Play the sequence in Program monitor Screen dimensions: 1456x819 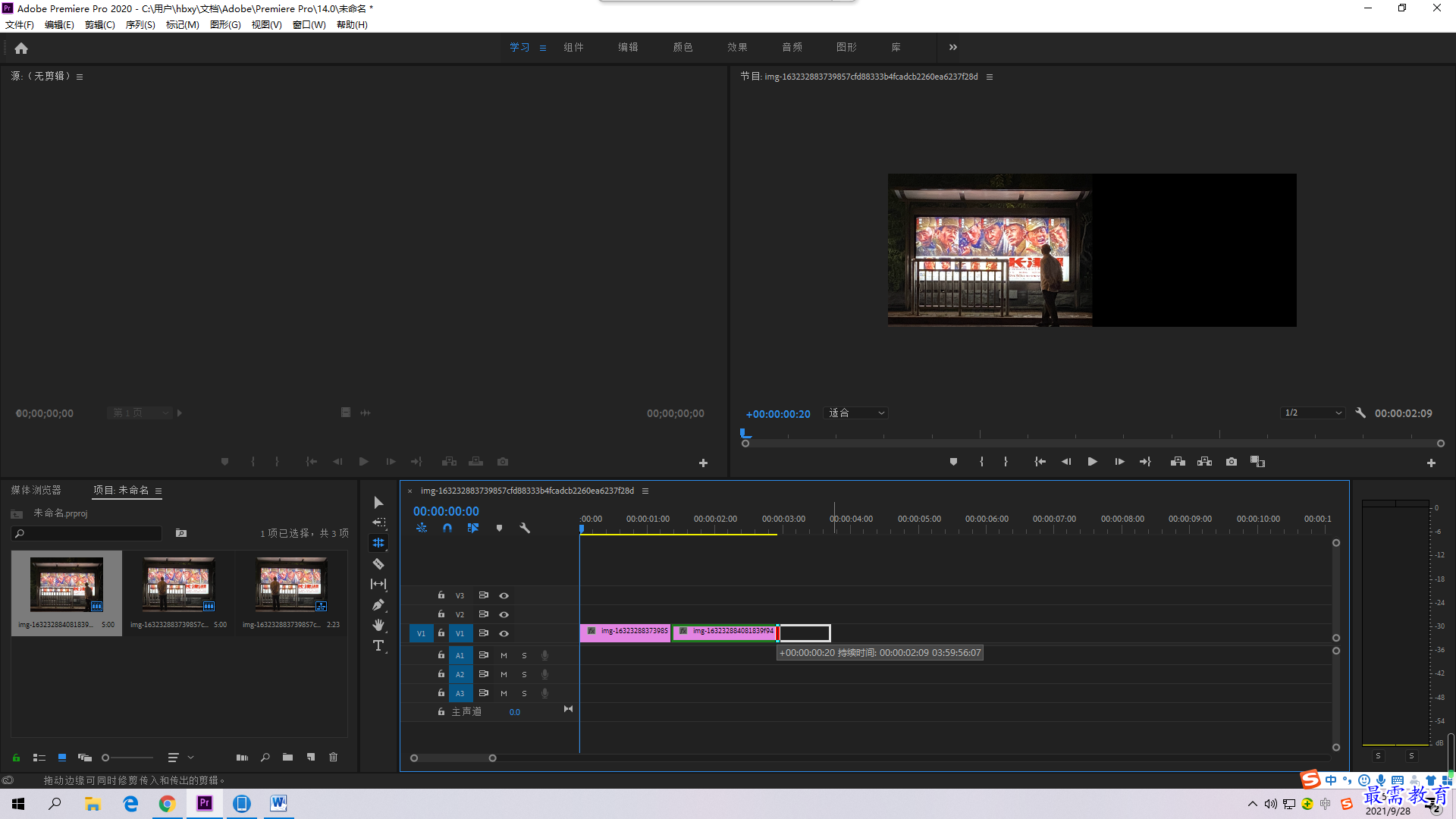[1092, 462]
